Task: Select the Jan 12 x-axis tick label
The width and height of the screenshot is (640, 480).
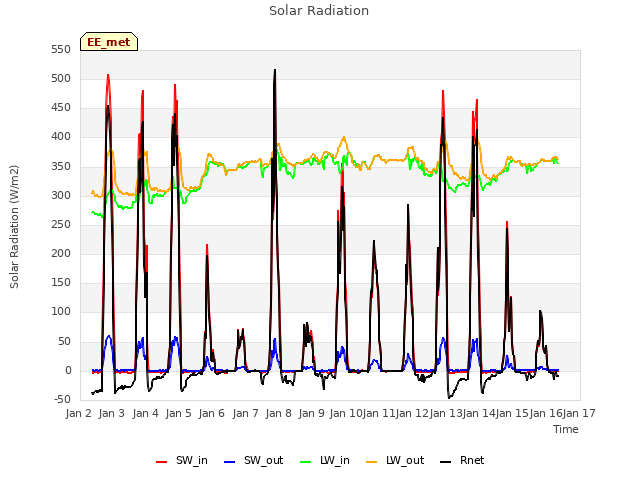Action: 412,413
